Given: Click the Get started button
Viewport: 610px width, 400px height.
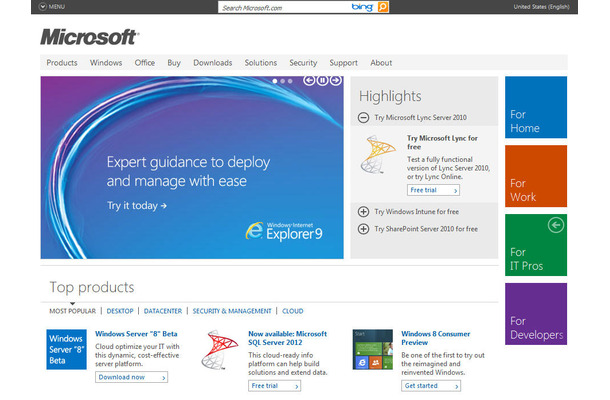Looking at the screenshot, I should tap(431, 386).
